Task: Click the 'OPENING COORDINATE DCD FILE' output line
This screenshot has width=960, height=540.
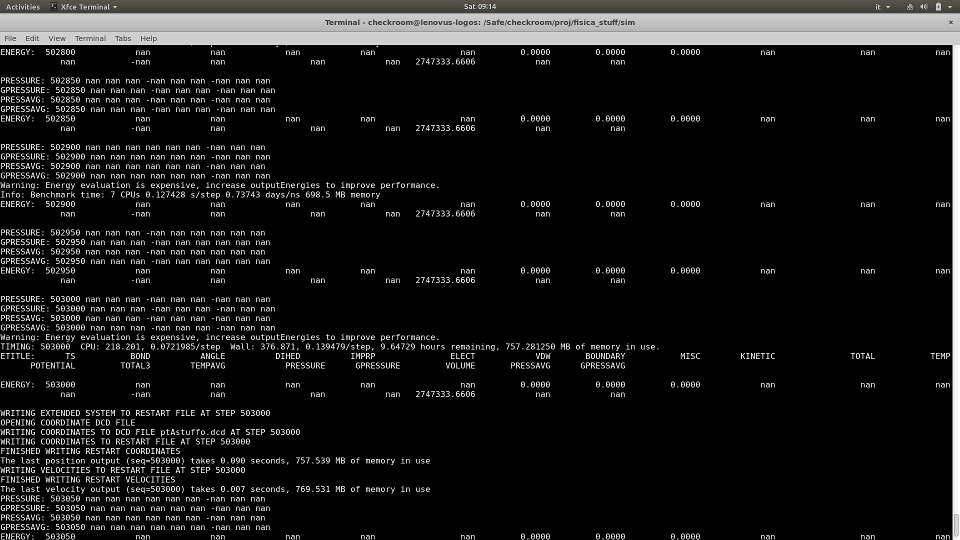Action: click(x=67, y=423)
